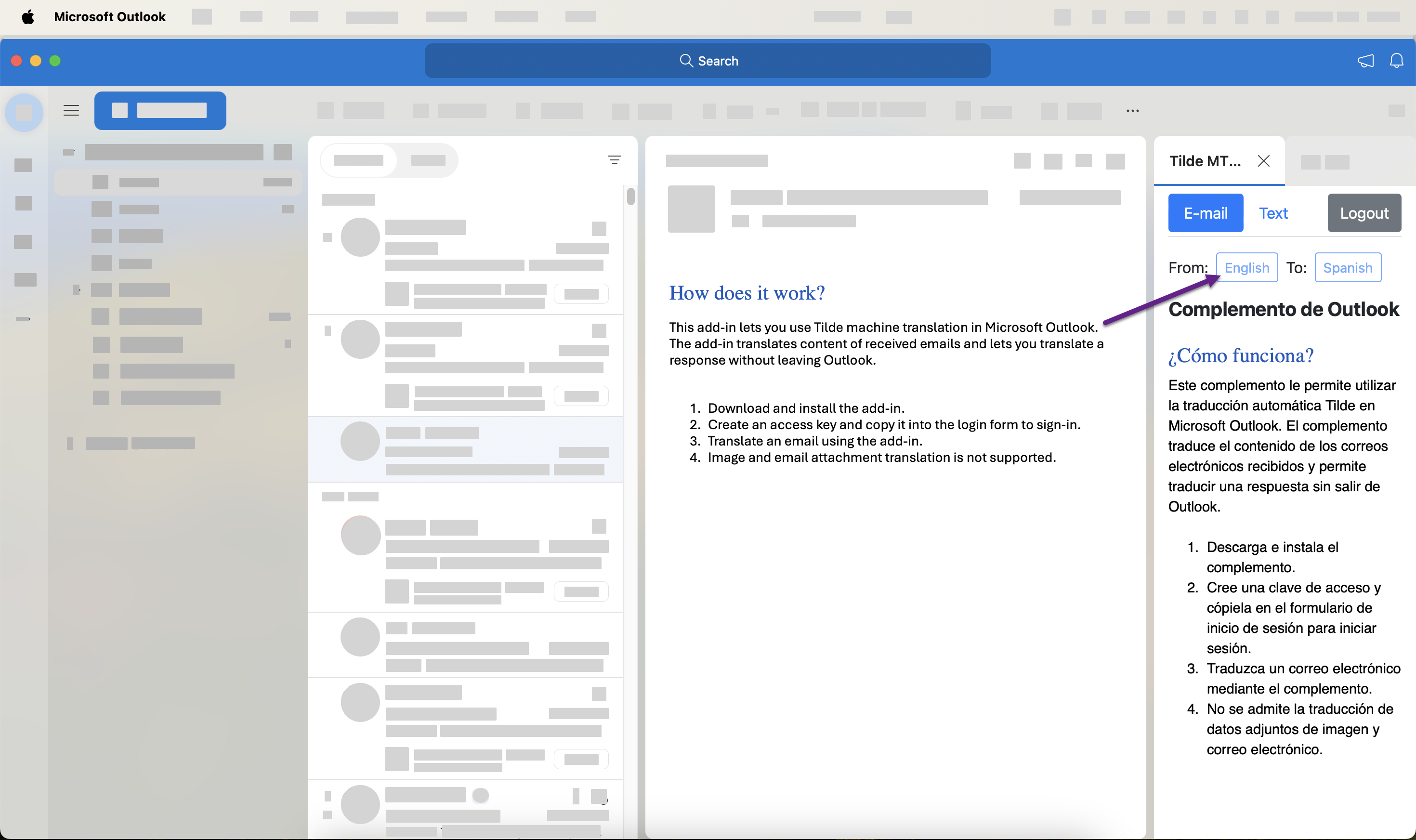Click the sidebar hamburger menu icon

(x=71, y=110)
